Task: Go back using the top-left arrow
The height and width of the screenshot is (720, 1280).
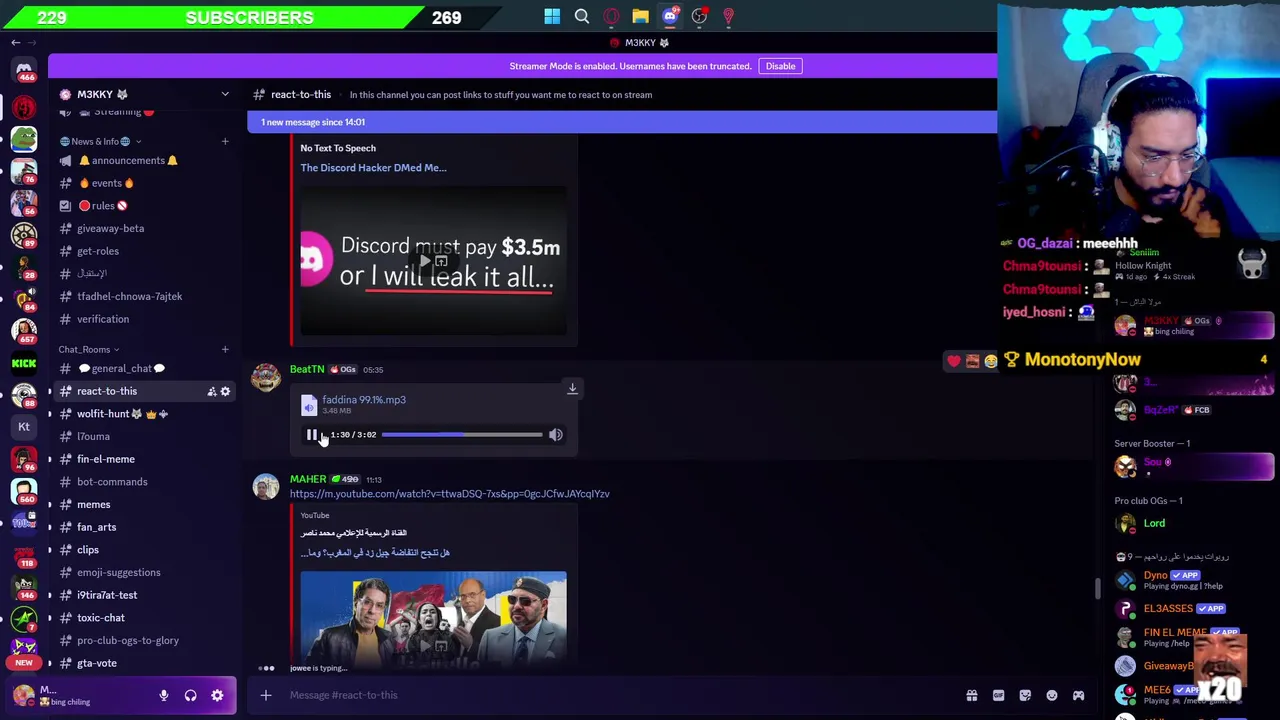Action: [15, 42]
